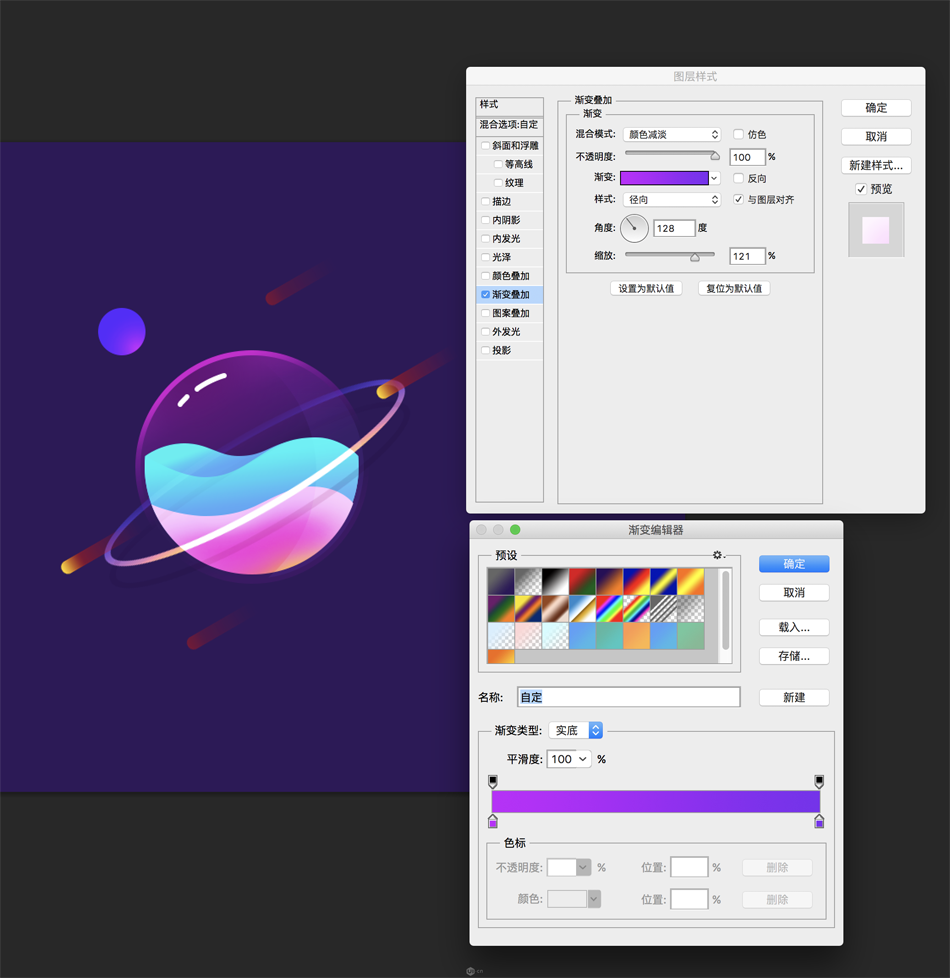Select left purple color stop below gradient
The image size is (950, 978).
click(493, 821)
